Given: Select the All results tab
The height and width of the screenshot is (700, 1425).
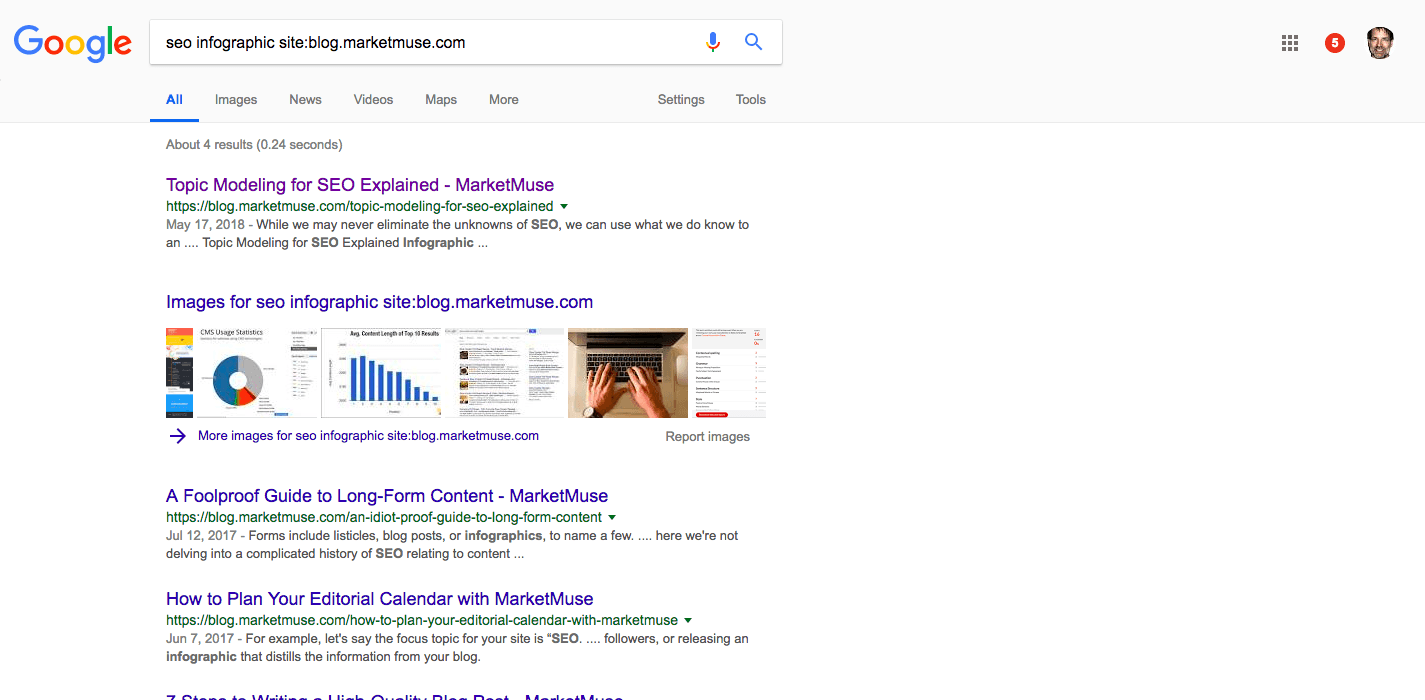Looking at the screenshot, I should 174,100.
